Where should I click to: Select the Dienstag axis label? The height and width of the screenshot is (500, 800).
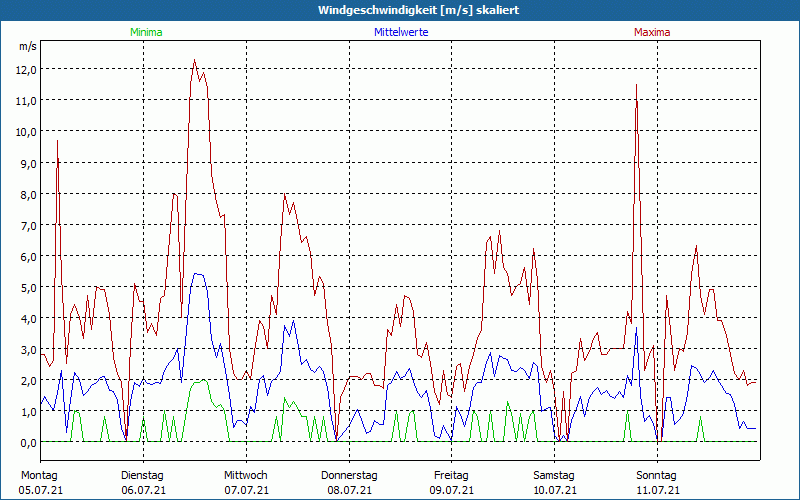point(142,475)
